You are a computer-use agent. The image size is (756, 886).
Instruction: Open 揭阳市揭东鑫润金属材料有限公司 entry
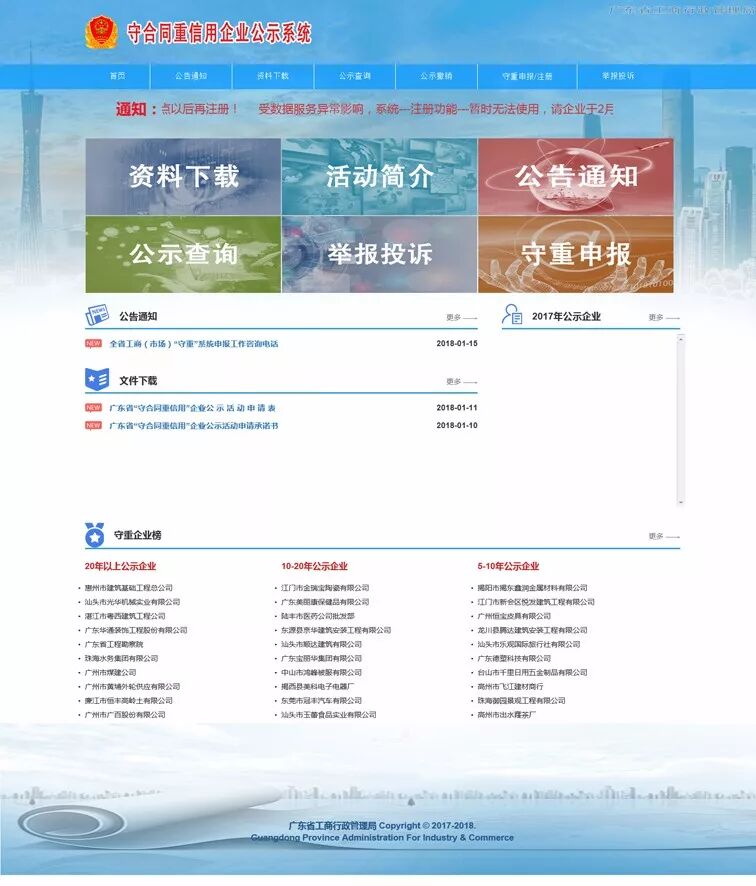coord(532,588)
